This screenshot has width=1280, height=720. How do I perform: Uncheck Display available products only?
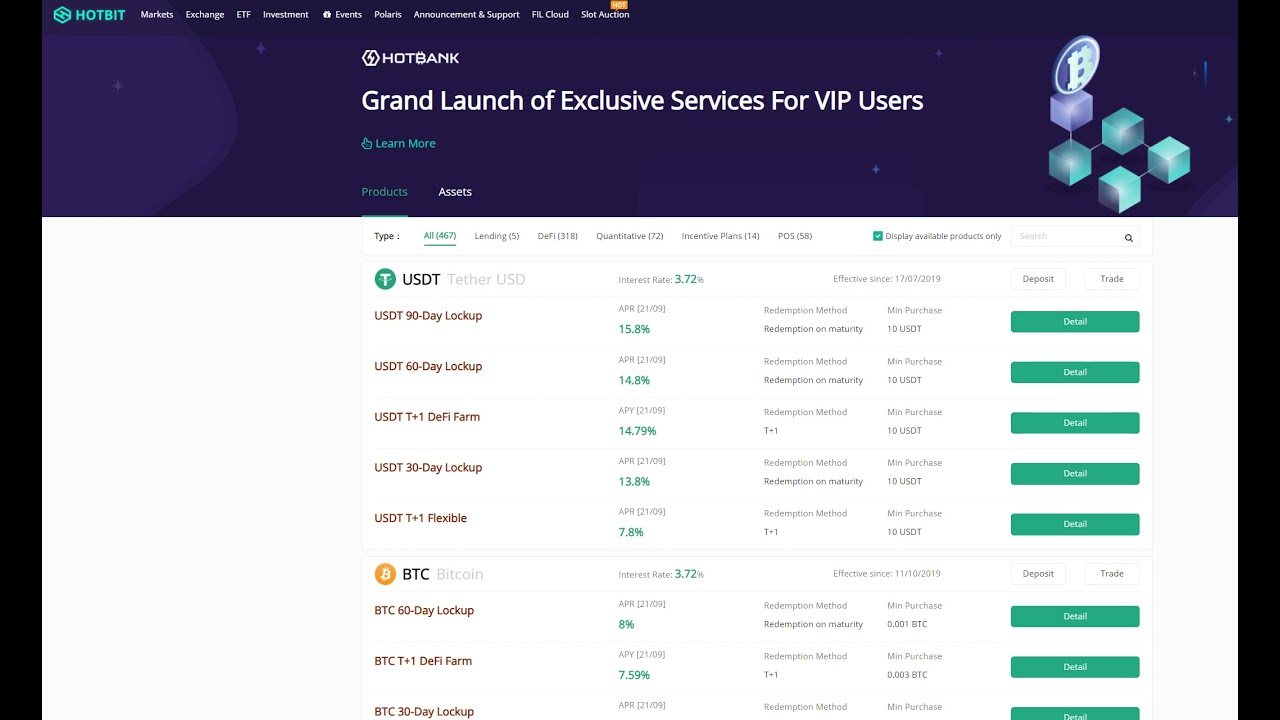point(878,236)
